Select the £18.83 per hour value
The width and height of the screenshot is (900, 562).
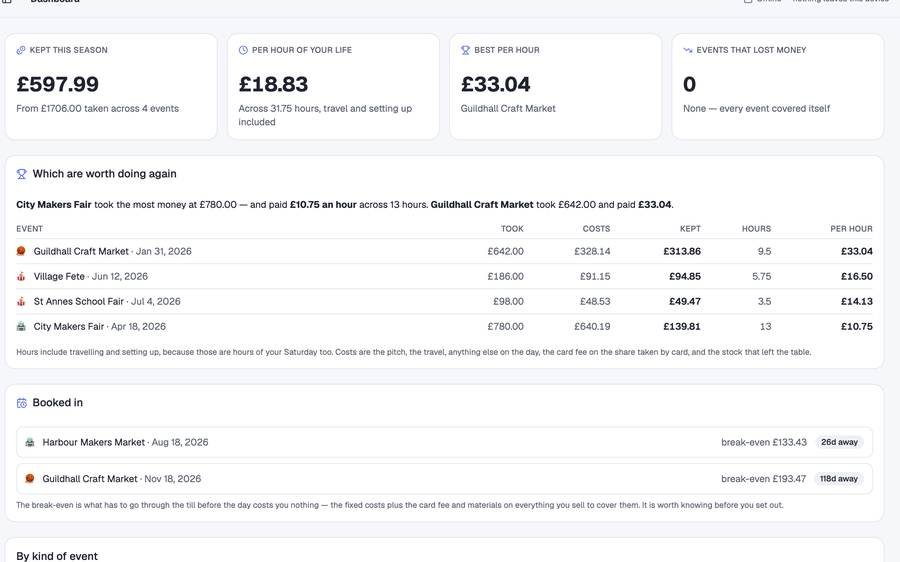273,84
